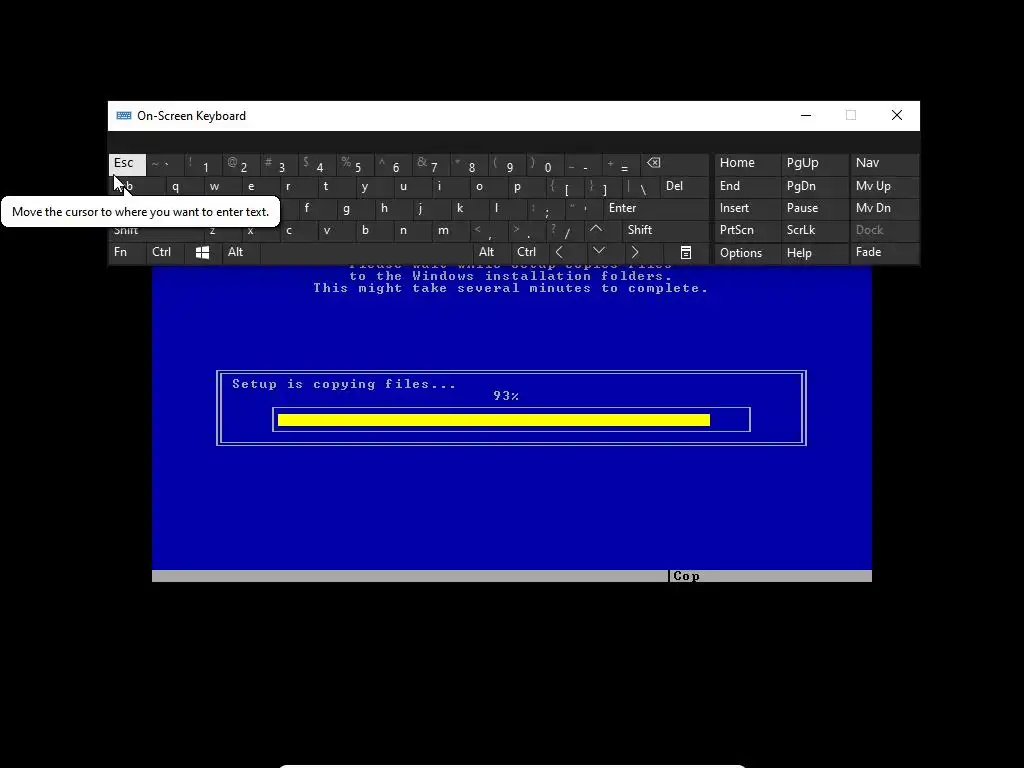The image size is (1024, 768).
Task: Tap the number 1 key
Action: (x=202, y=164)
